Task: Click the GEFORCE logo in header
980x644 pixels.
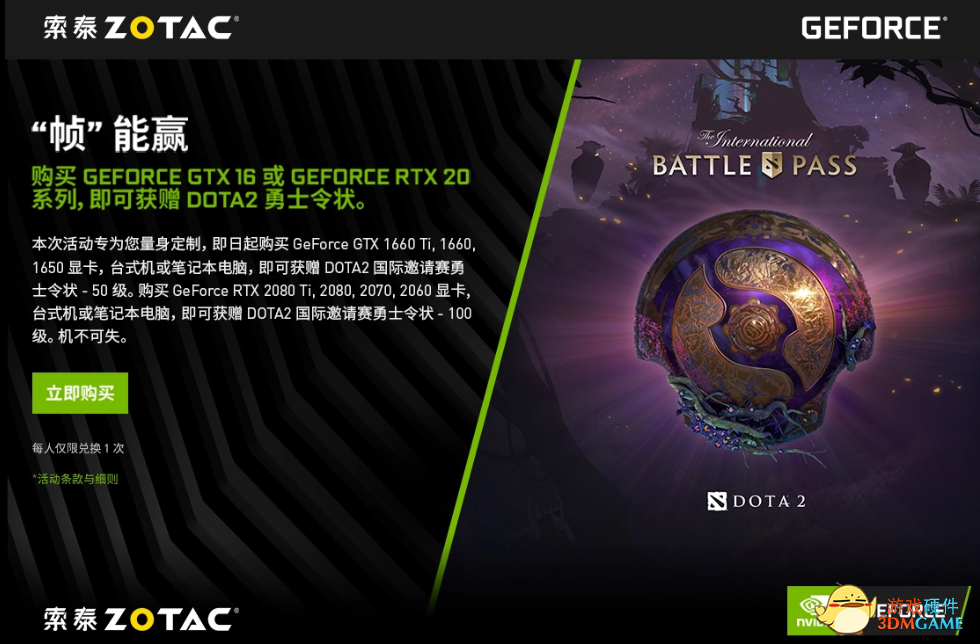Action: click(874, 28)
